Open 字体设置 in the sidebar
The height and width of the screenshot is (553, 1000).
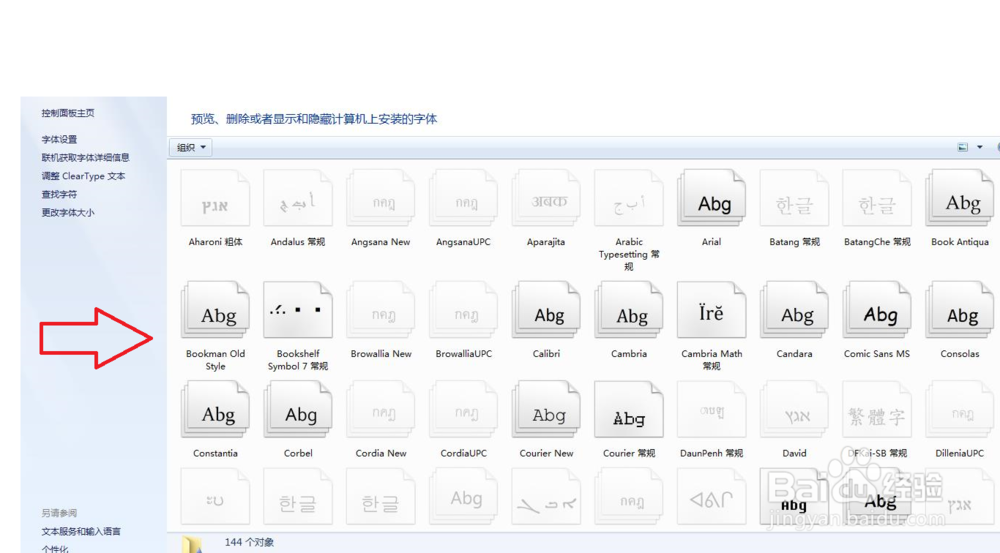click(x=59, y=139)
